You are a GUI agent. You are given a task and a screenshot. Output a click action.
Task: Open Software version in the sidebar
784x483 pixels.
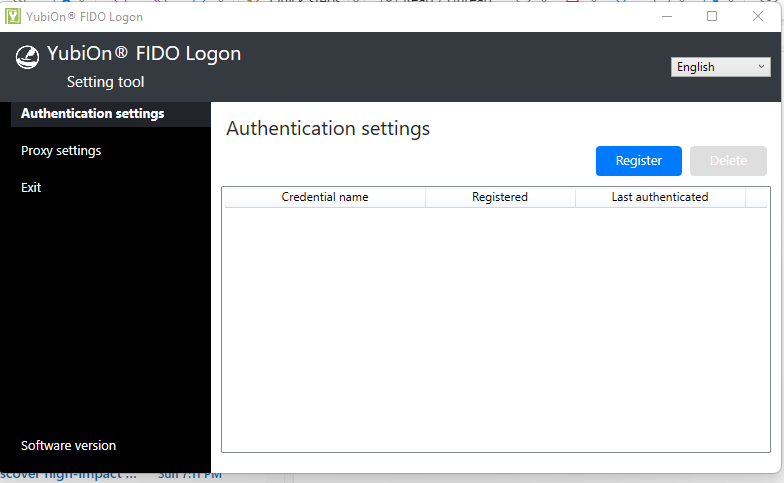[x=68, y=446]
